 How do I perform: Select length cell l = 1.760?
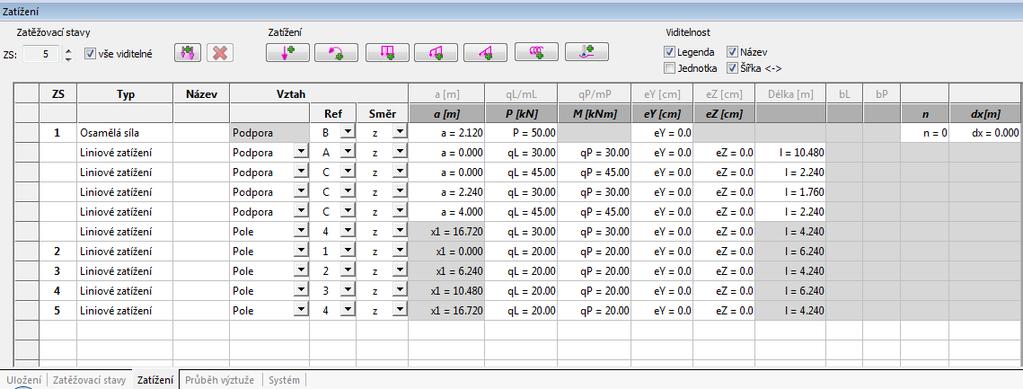pyautogui.click(x=791, y=192)
